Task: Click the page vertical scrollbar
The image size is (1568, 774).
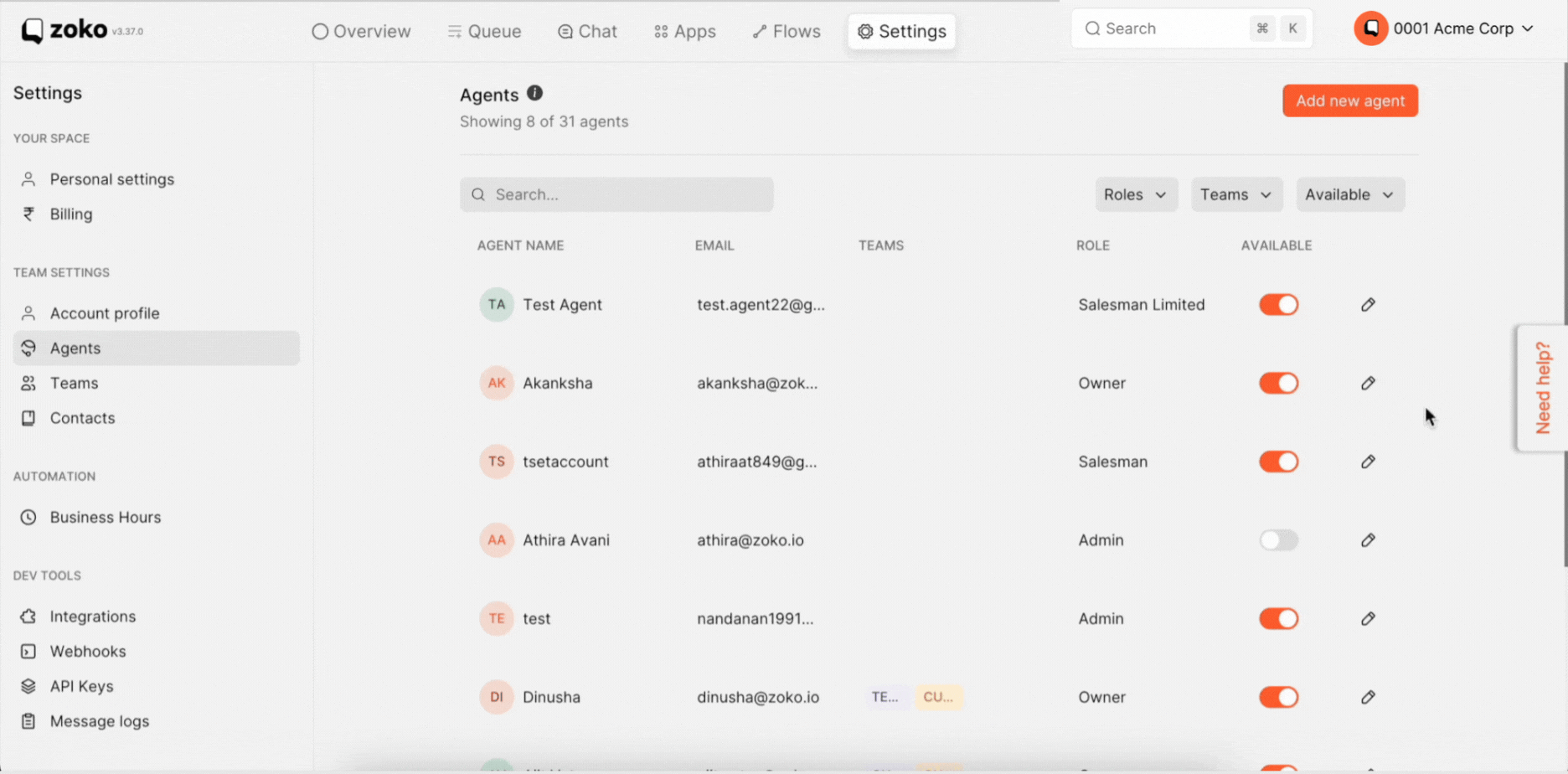Action: (x=1565, y=314)
